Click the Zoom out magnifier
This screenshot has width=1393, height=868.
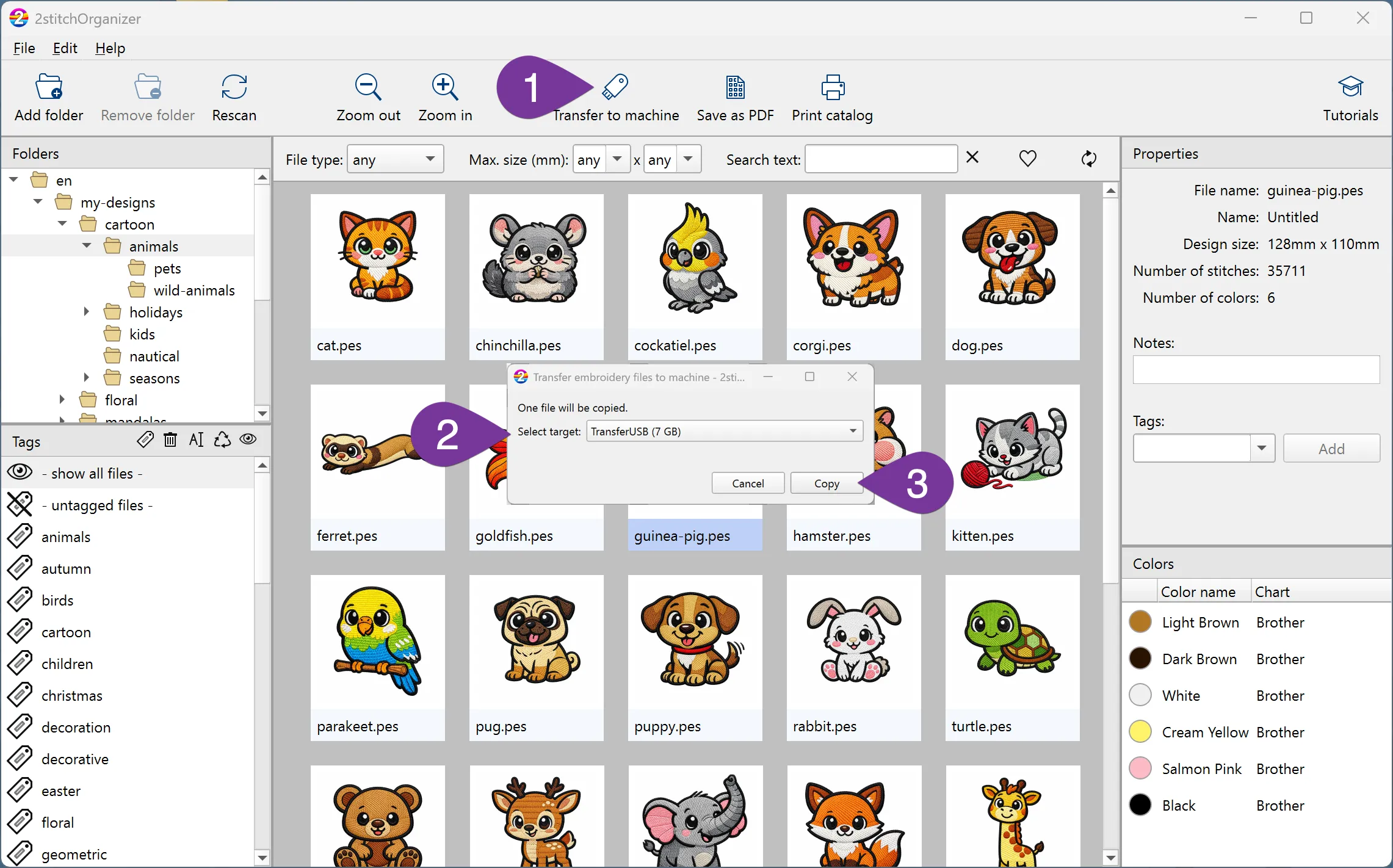368,87
